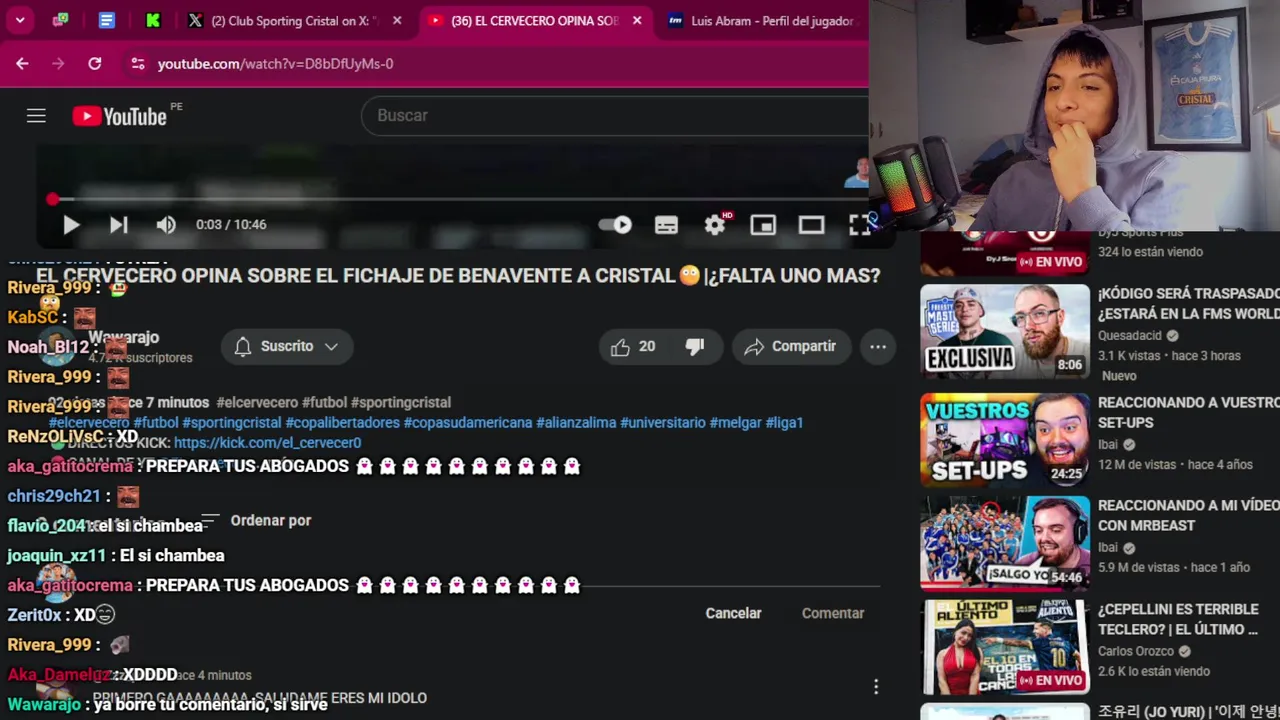This screenshot has height=720, width=1280.
Task: Close the EL CERVECERO OPINA tab
Action: pyautogui.click(x=637, y=20)
